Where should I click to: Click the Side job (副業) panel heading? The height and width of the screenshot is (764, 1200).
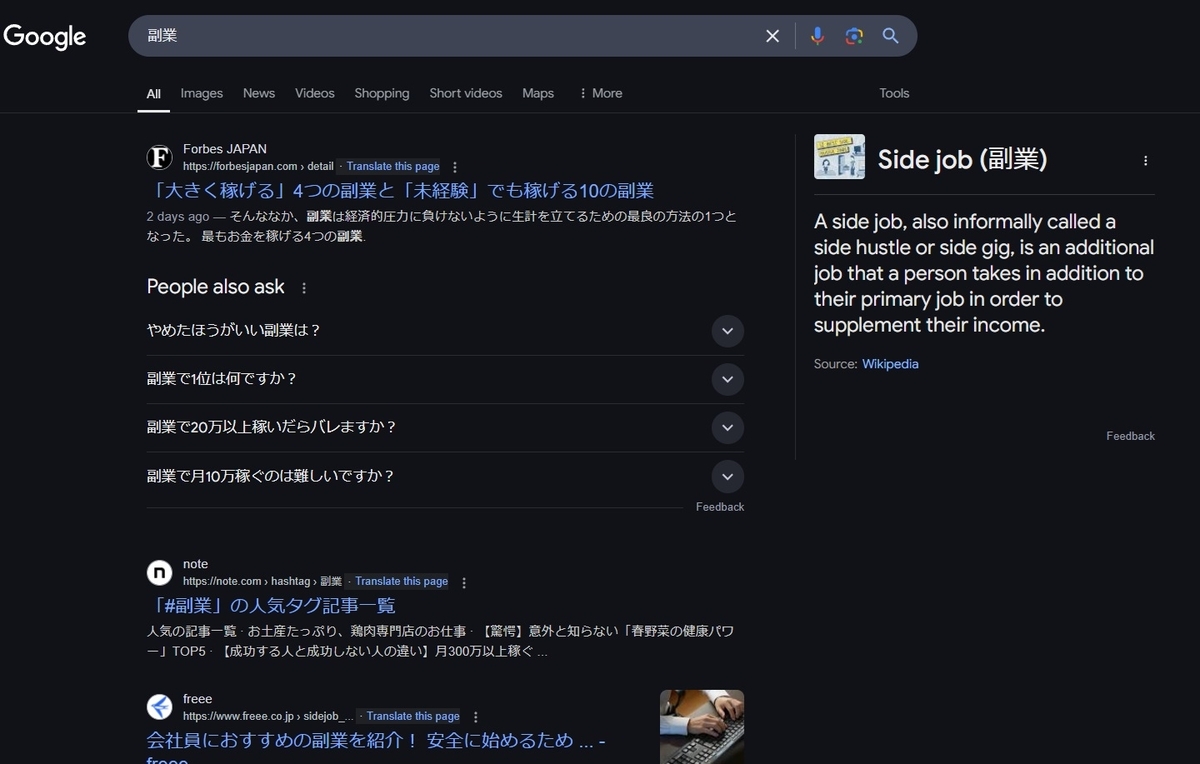point(962,159)
